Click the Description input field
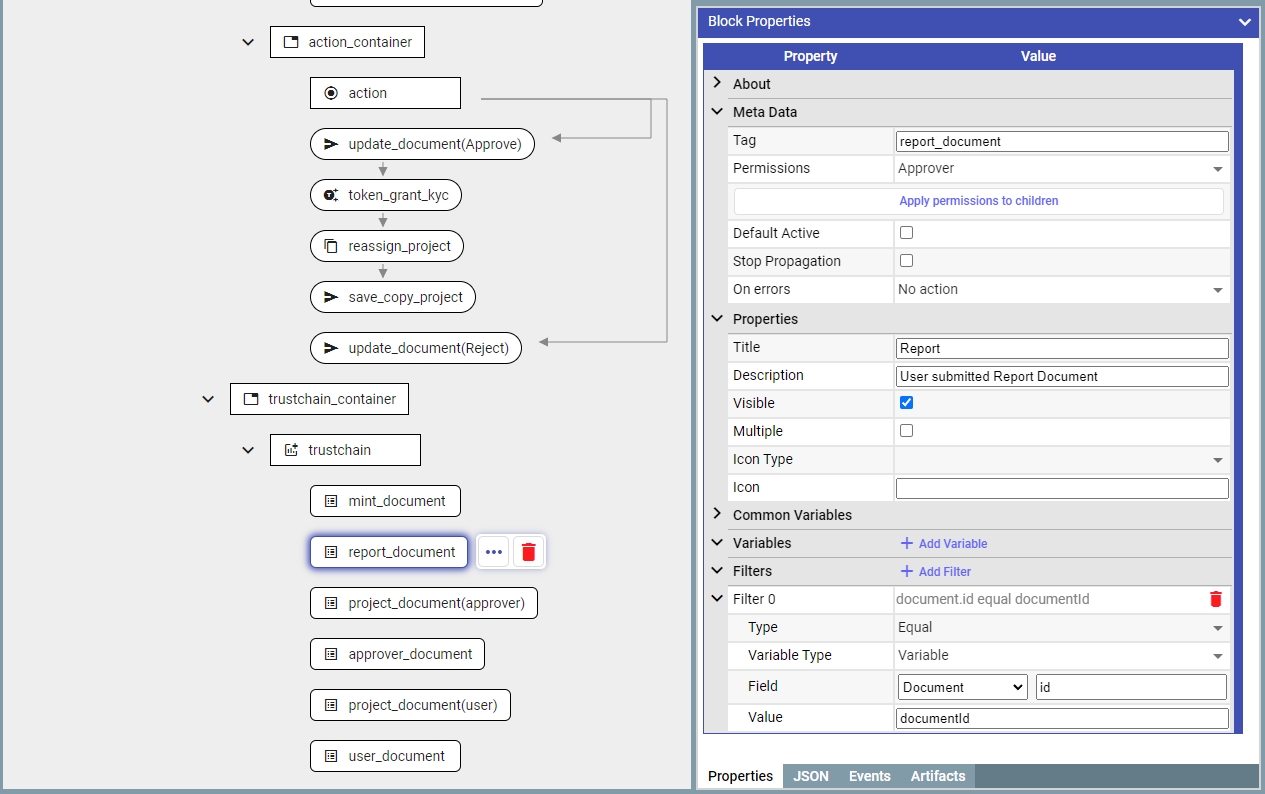 click(x=1061, y=376)
